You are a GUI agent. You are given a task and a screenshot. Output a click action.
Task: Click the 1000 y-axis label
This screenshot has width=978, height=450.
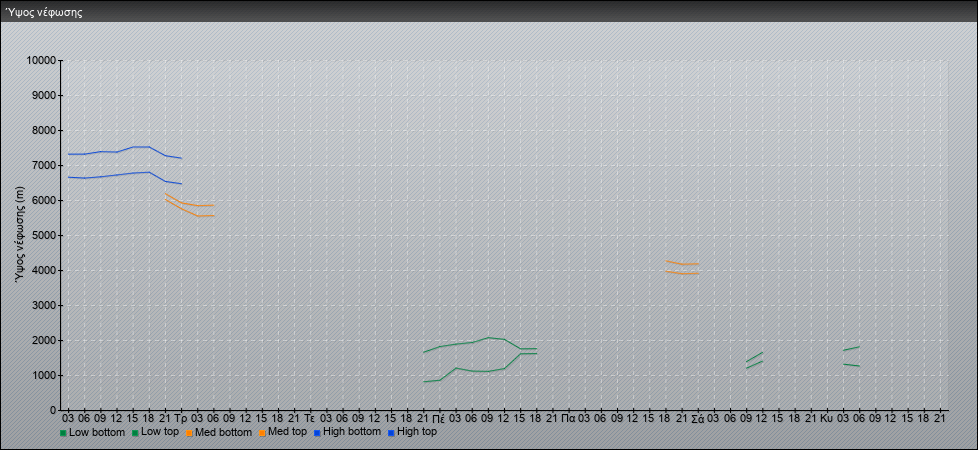[x=44, y=375]
